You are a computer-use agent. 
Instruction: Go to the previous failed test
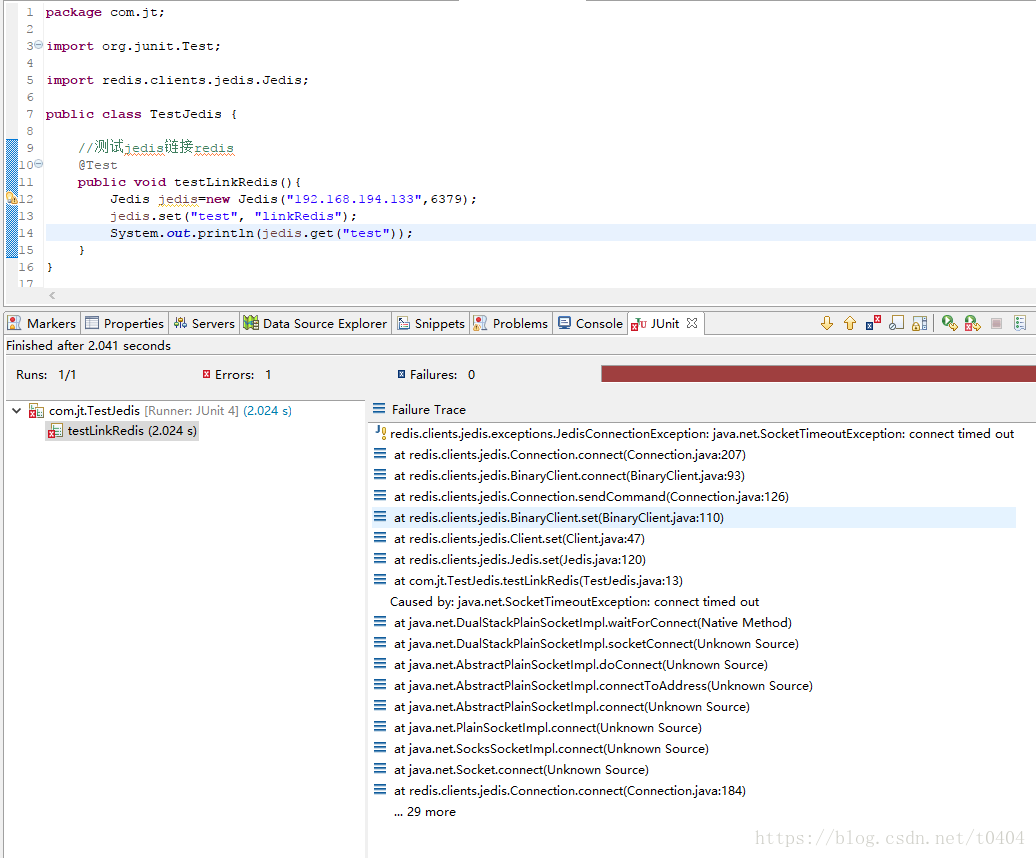point(850,323)
